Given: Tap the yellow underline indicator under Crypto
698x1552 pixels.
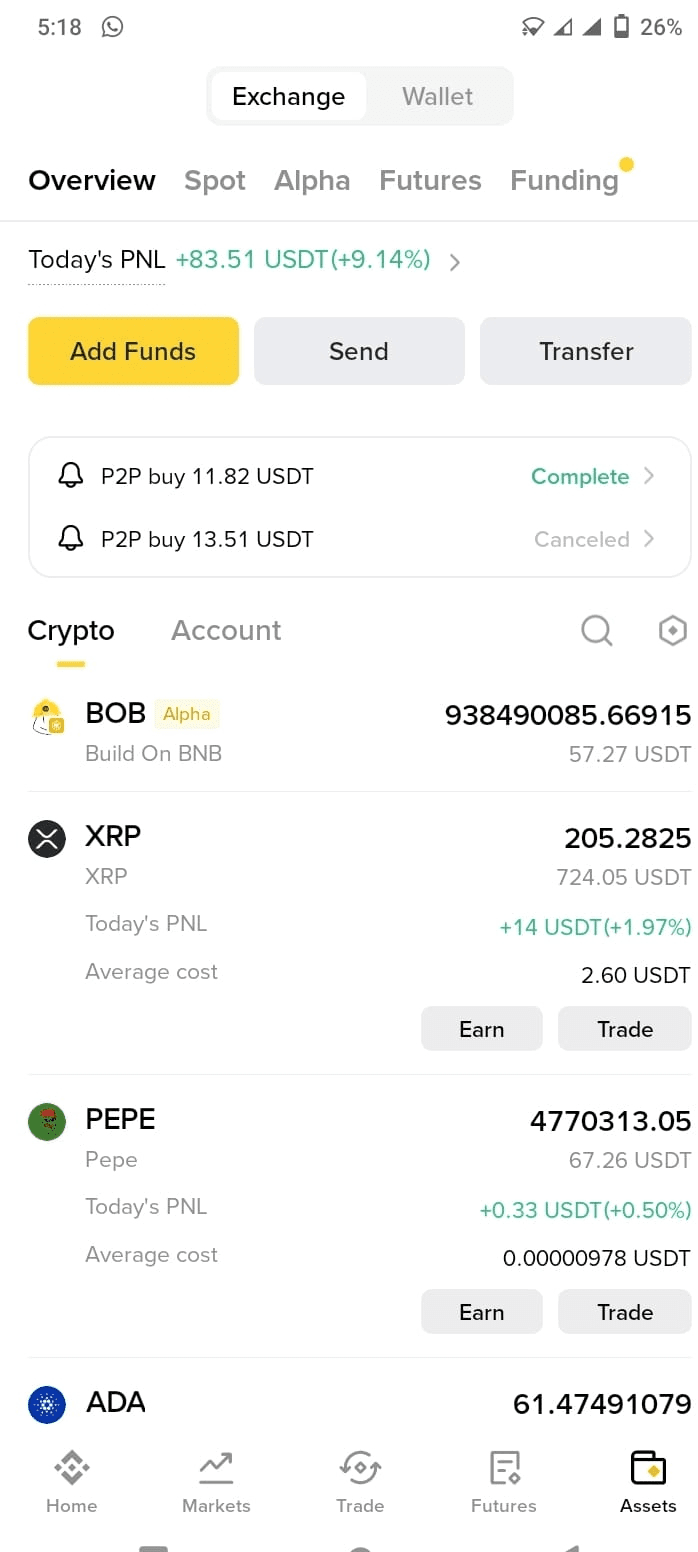Looking at the screenshot, I should point(70,660).
